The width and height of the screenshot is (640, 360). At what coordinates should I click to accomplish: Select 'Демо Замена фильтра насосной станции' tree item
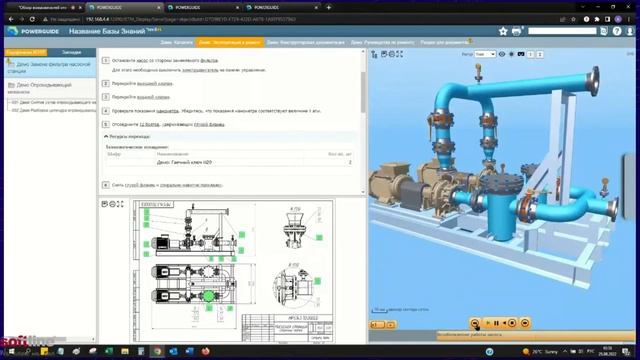coord(50,67)
